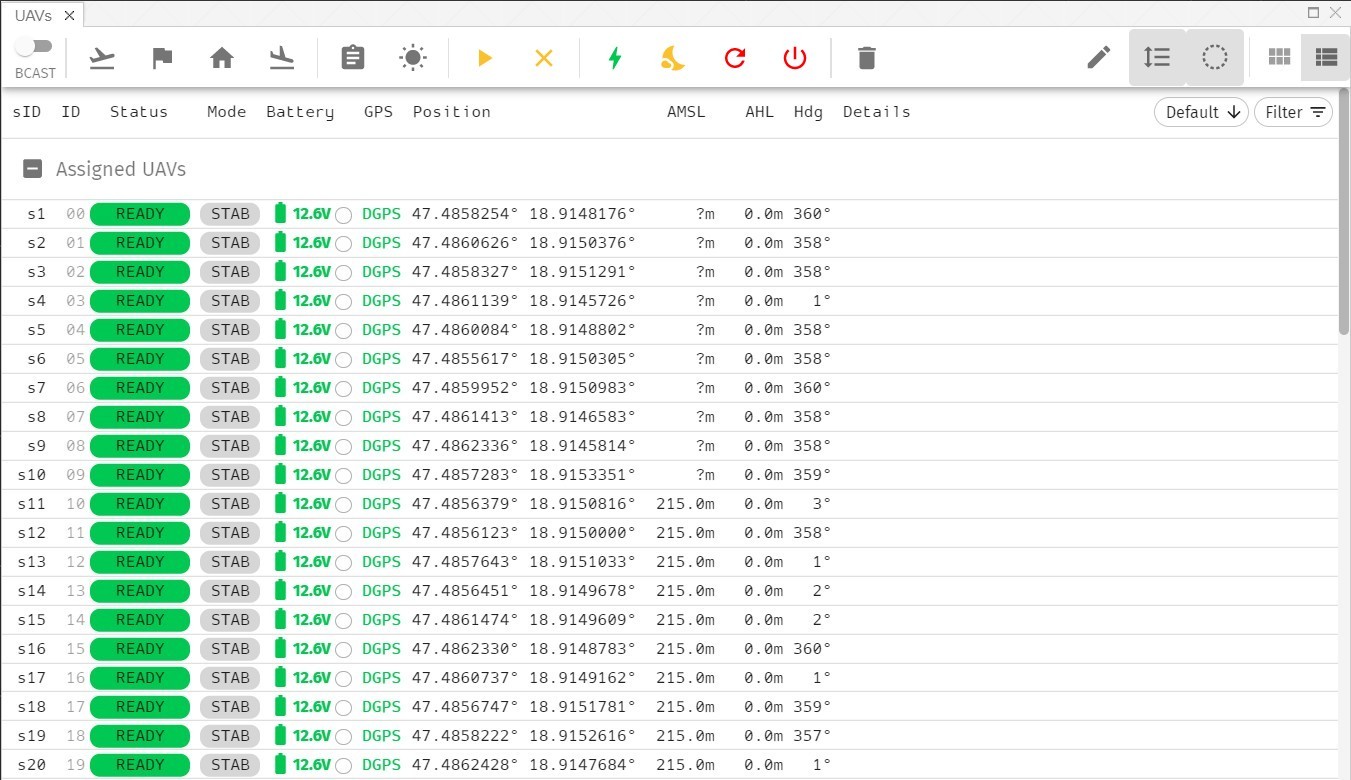The height and width of the screenshot is (780, 1351).
Task: Toggle the BCAST broadcast switch
Action: click(34, 45)
